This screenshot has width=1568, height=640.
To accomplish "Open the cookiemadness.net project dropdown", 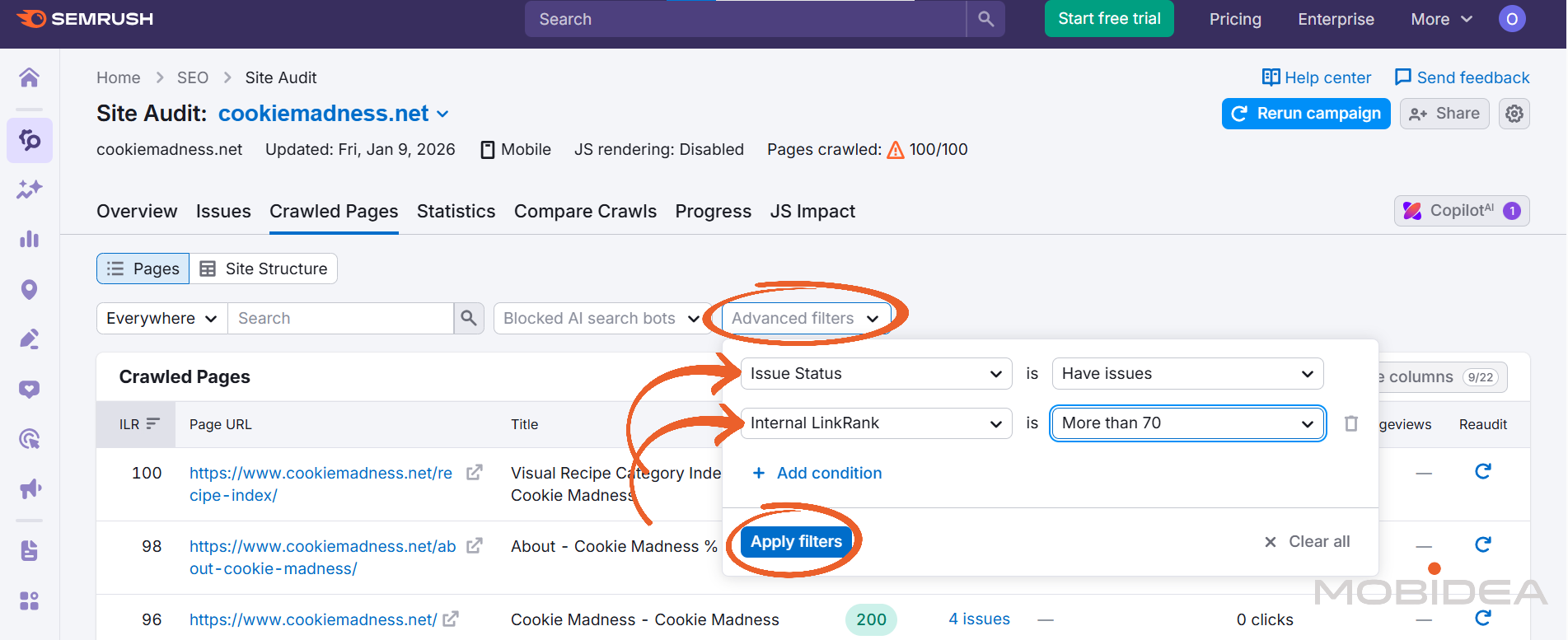I will [334, 114].
